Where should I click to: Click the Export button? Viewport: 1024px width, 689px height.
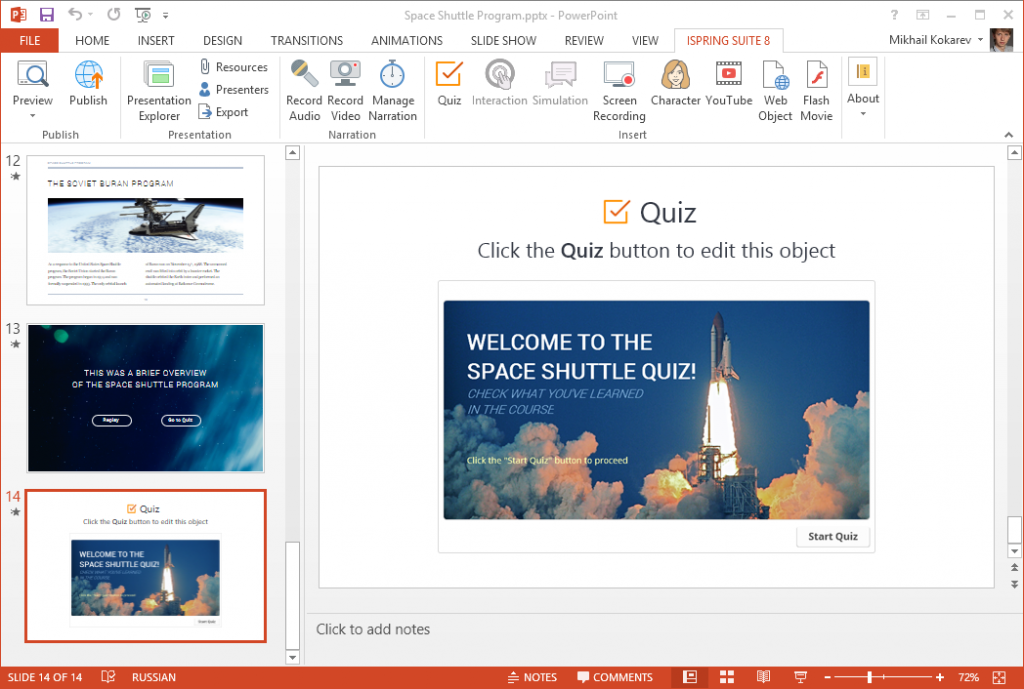(223, 112)
